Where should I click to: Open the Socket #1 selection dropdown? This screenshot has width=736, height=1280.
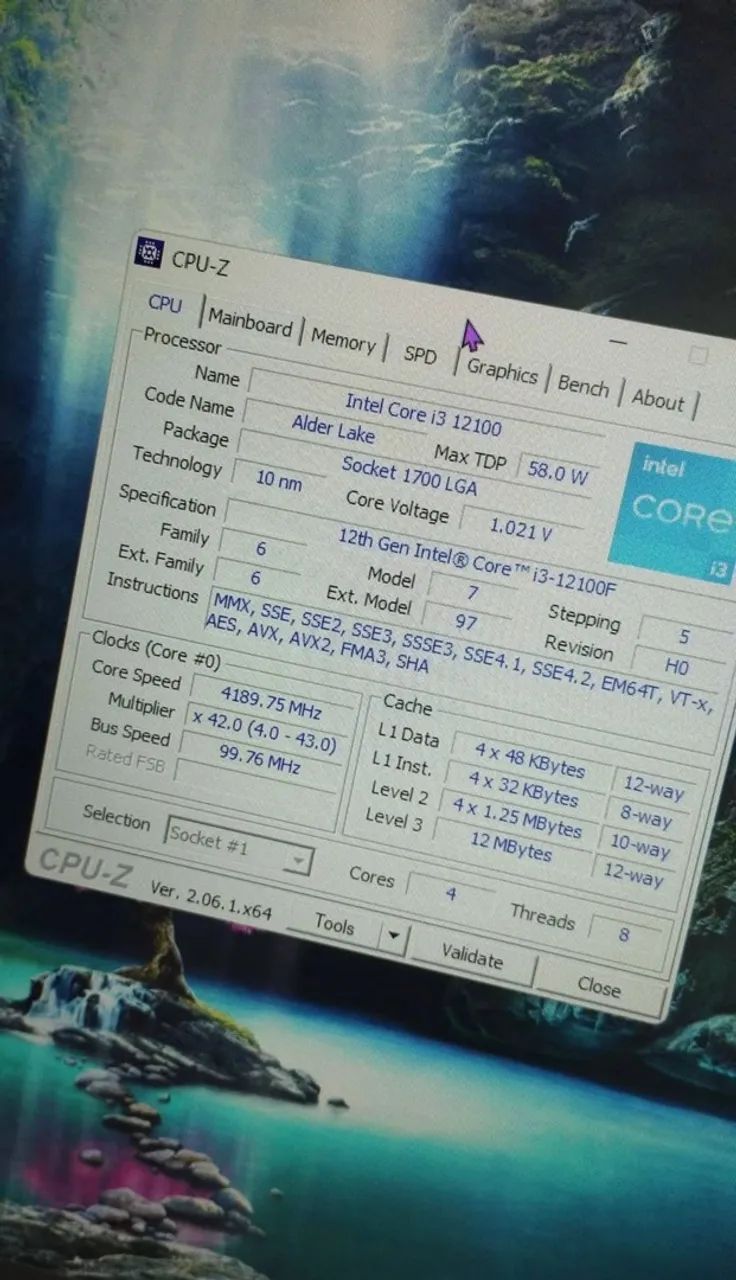pos(238,845)
